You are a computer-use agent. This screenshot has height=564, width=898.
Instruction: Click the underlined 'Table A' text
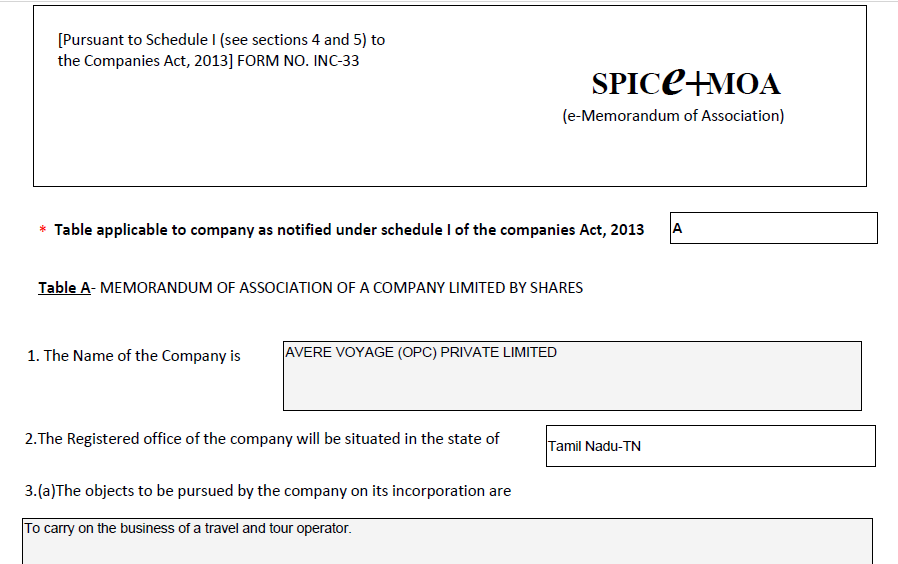[64, 288]
